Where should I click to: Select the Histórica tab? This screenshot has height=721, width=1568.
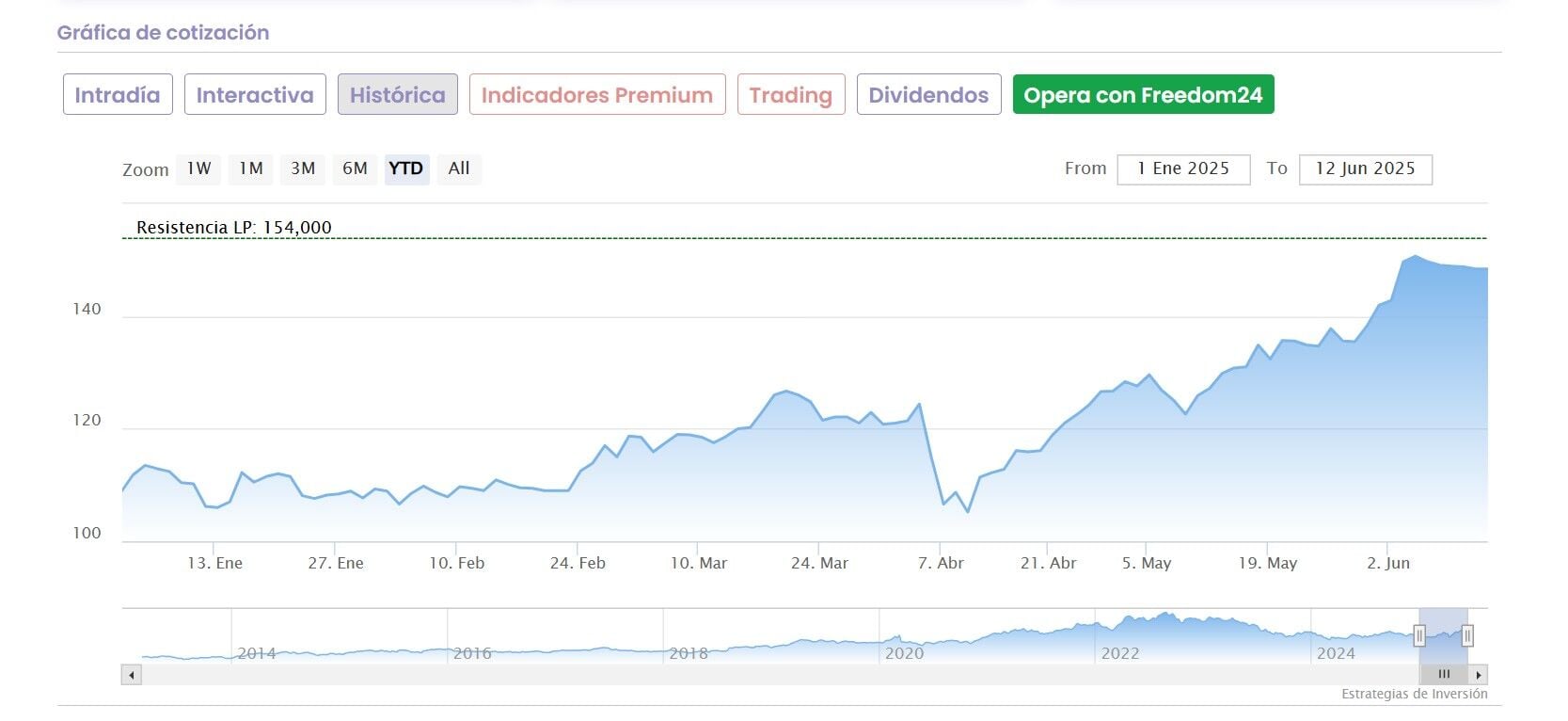pyautogui.click(x=398, y=95)
